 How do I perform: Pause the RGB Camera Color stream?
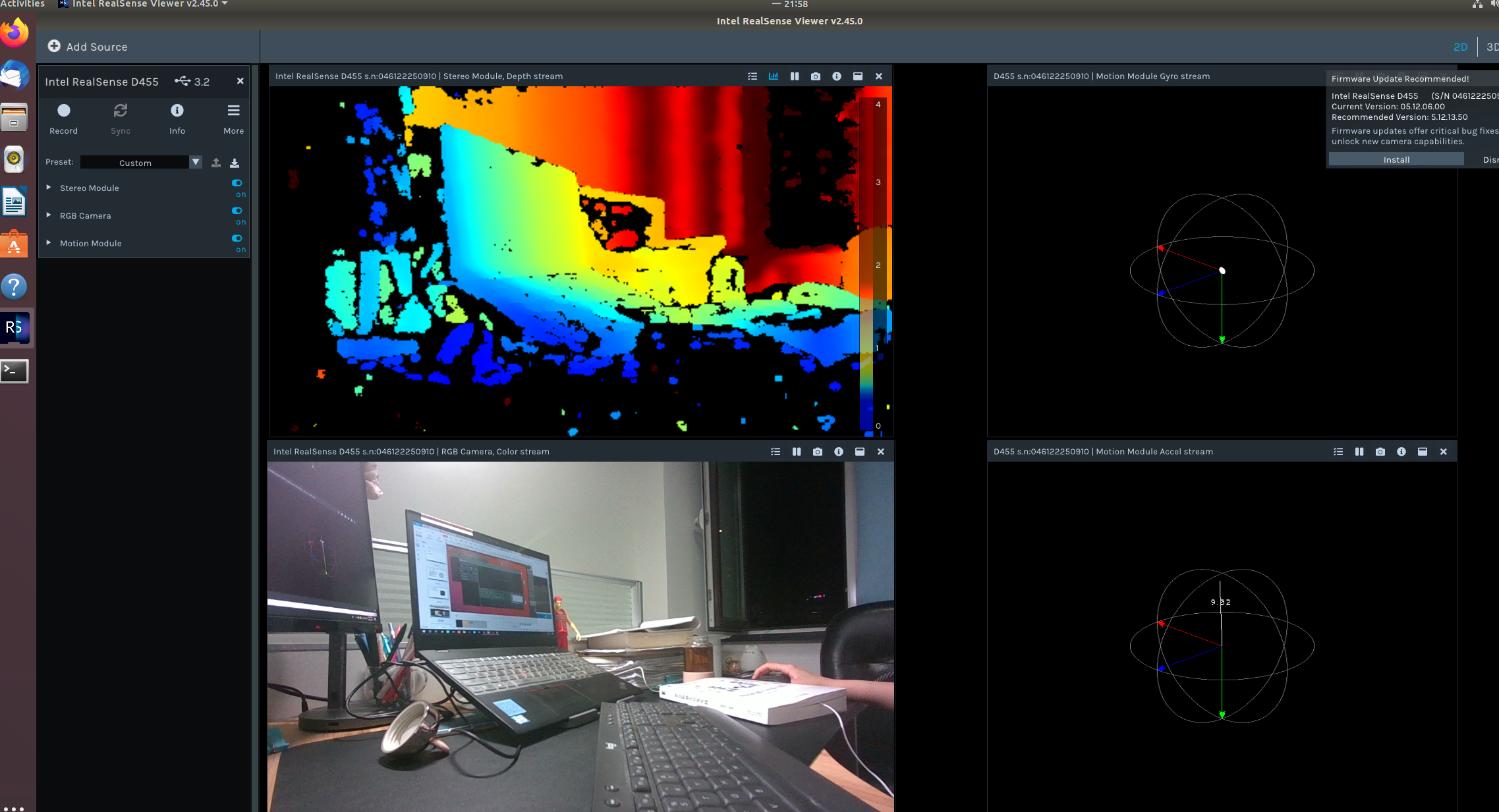pyautogui.click(x=797, y=452)
